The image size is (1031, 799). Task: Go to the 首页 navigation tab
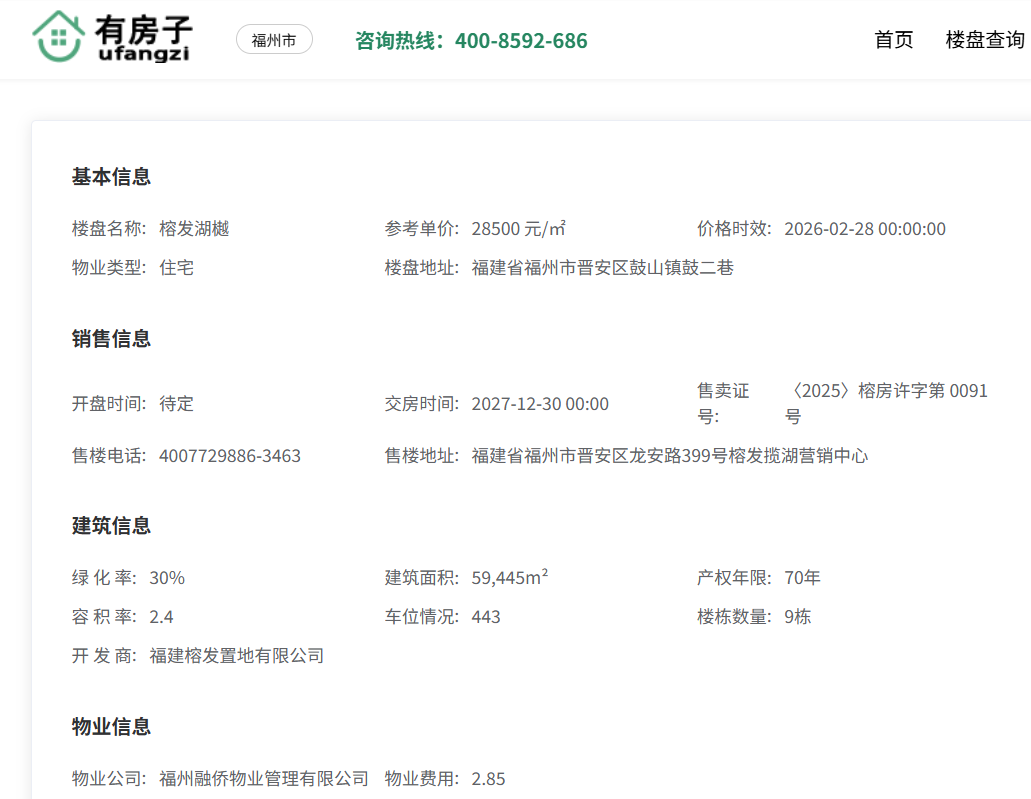(893, 40)
